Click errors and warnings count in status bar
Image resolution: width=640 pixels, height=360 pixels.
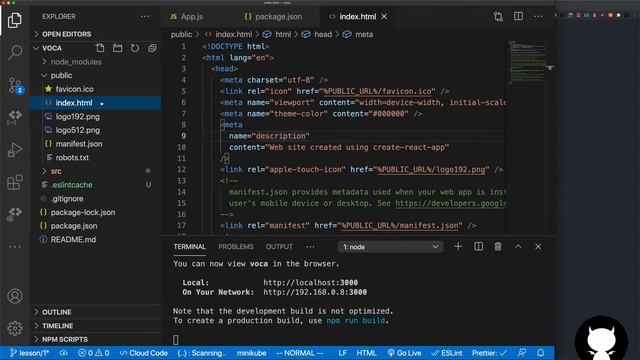tap(93, 353)
